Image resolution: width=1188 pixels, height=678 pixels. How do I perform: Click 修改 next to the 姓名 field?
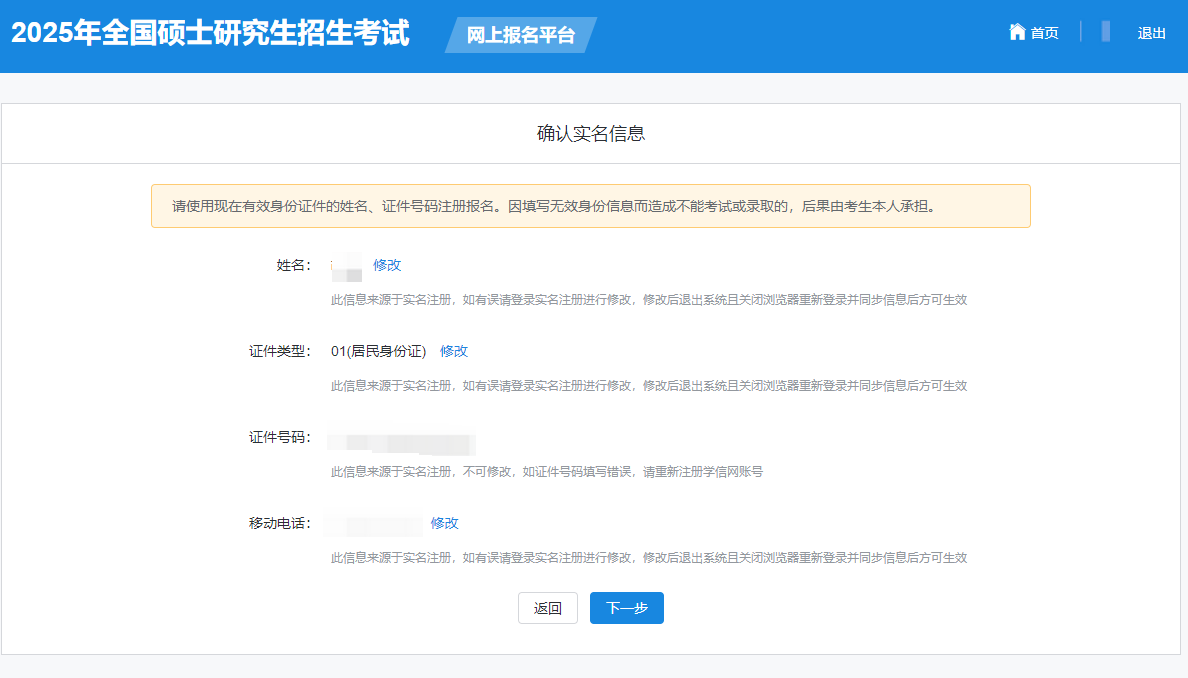coord(387,265)
